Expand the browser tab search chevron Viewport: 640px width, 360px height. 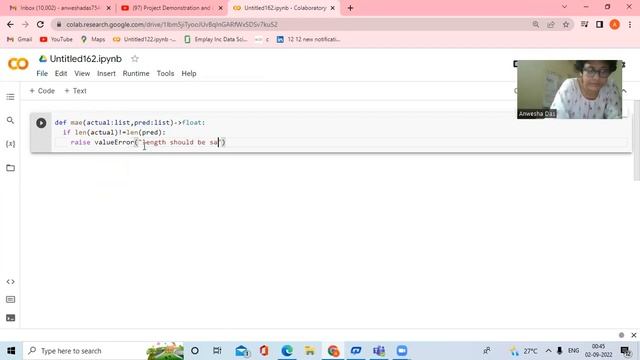564,7
